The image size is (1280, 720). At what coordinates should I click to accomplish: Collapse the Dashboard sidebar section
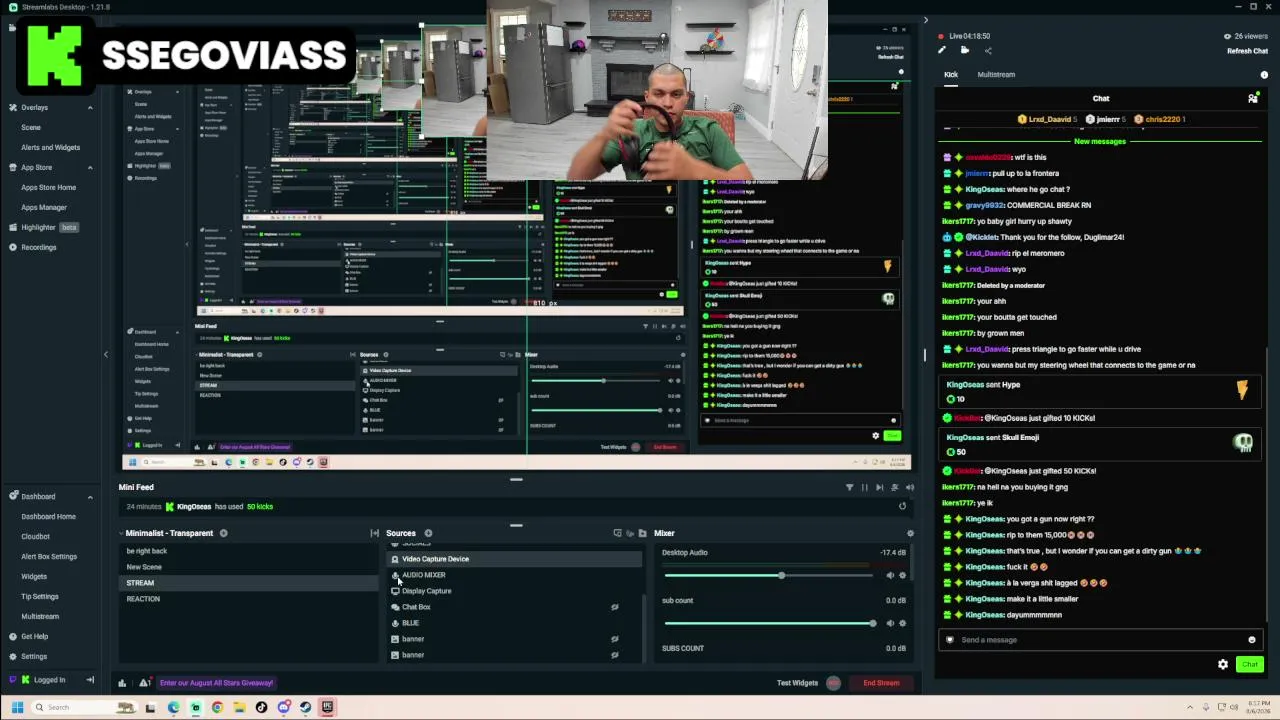click(x=90, y=496)
